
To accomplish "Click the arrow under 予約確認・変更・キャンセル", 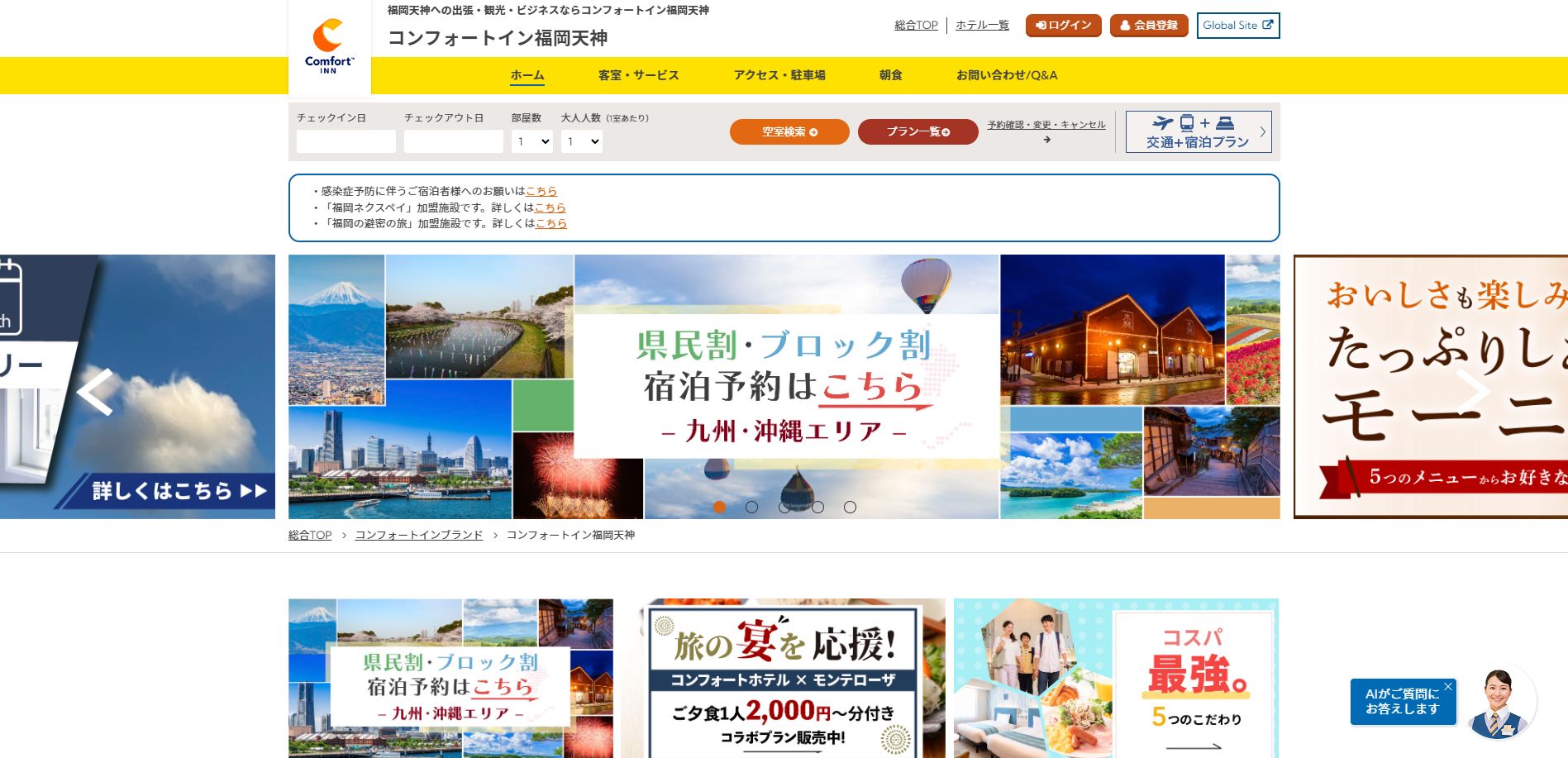I will click(x=1046, y=140).
